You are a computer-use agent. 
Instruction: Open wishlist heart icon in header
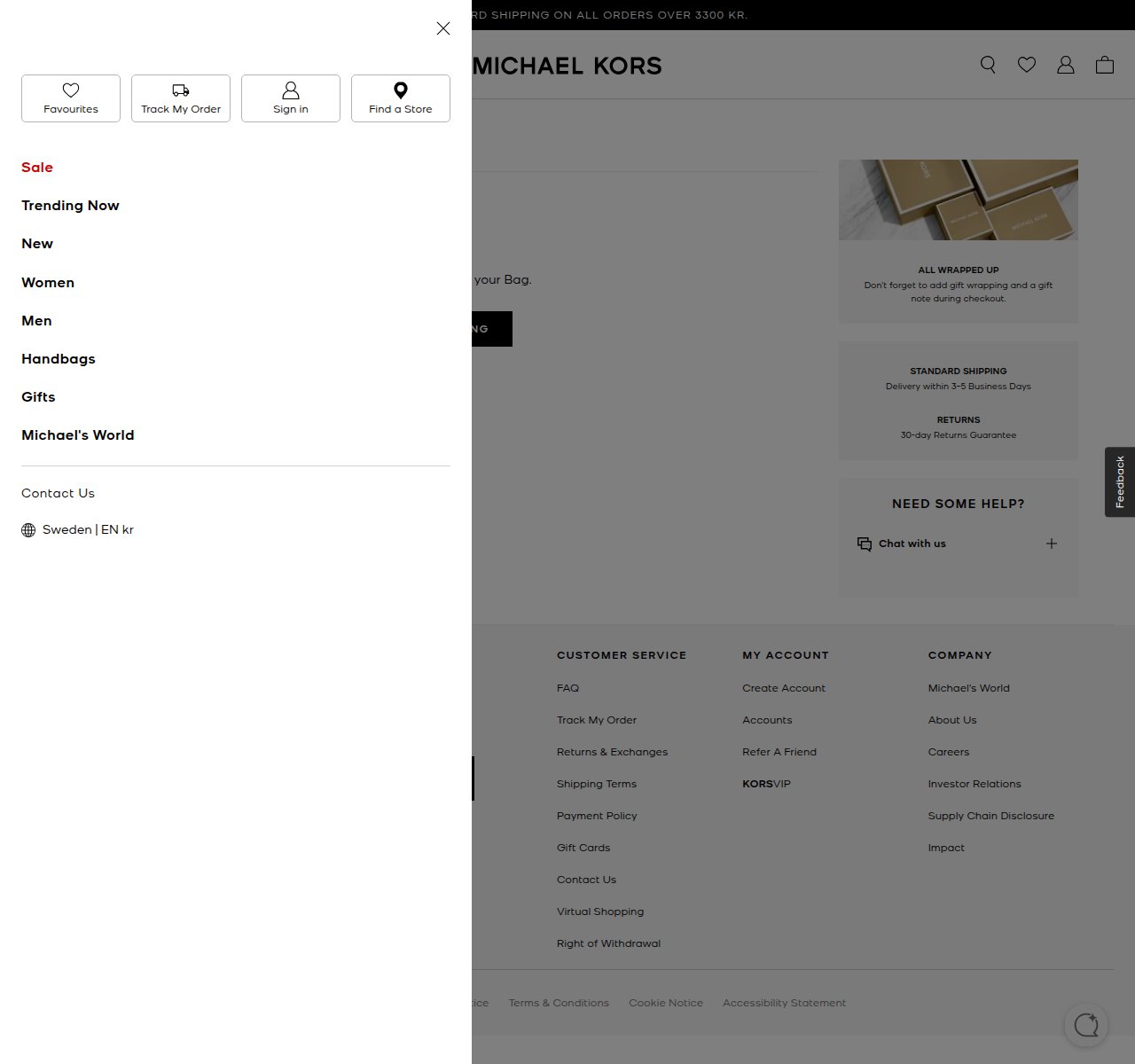click(1027, 65)
